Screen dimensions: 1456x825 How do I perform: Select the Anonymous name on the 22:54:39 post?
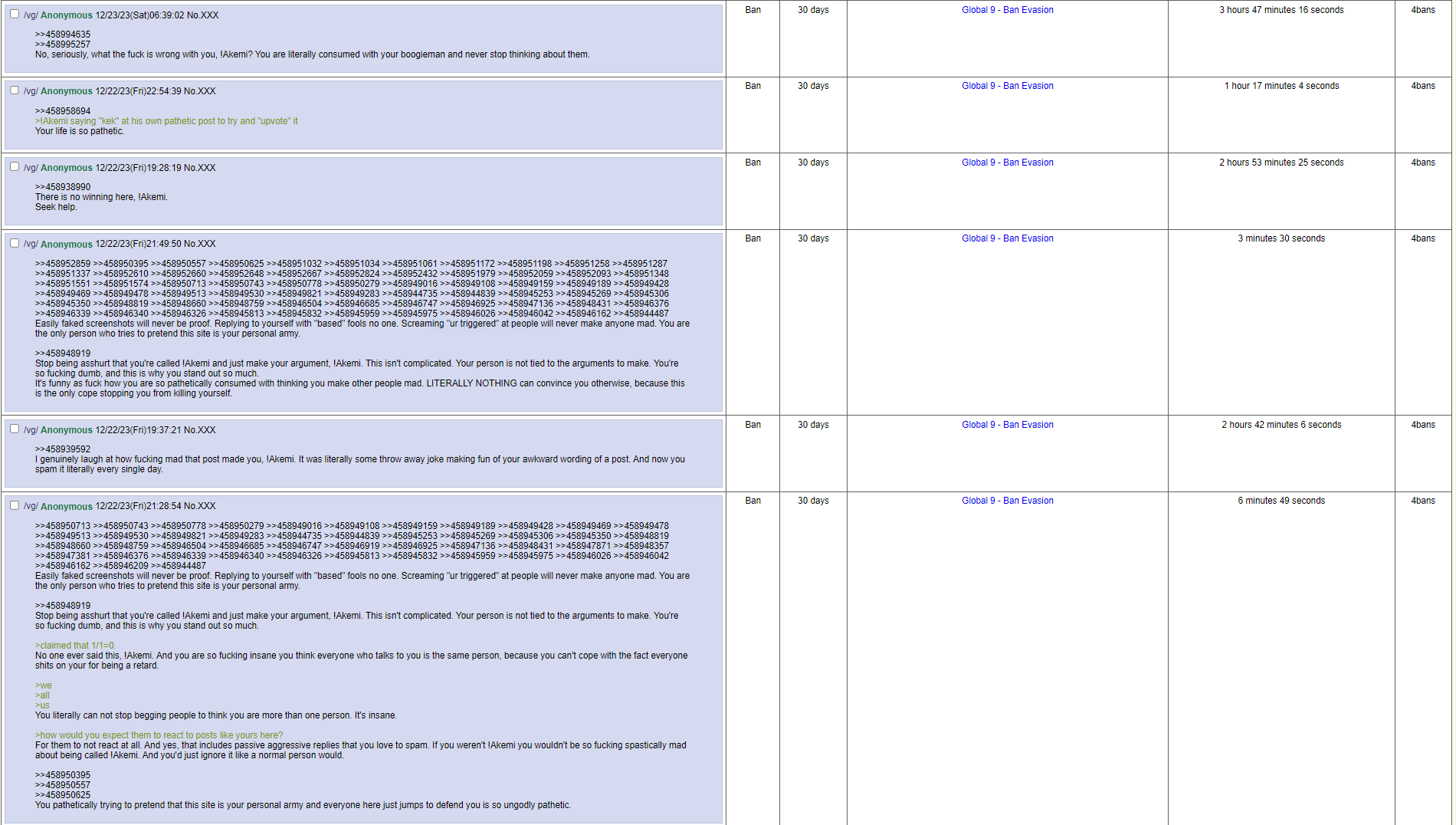(67, 91)
